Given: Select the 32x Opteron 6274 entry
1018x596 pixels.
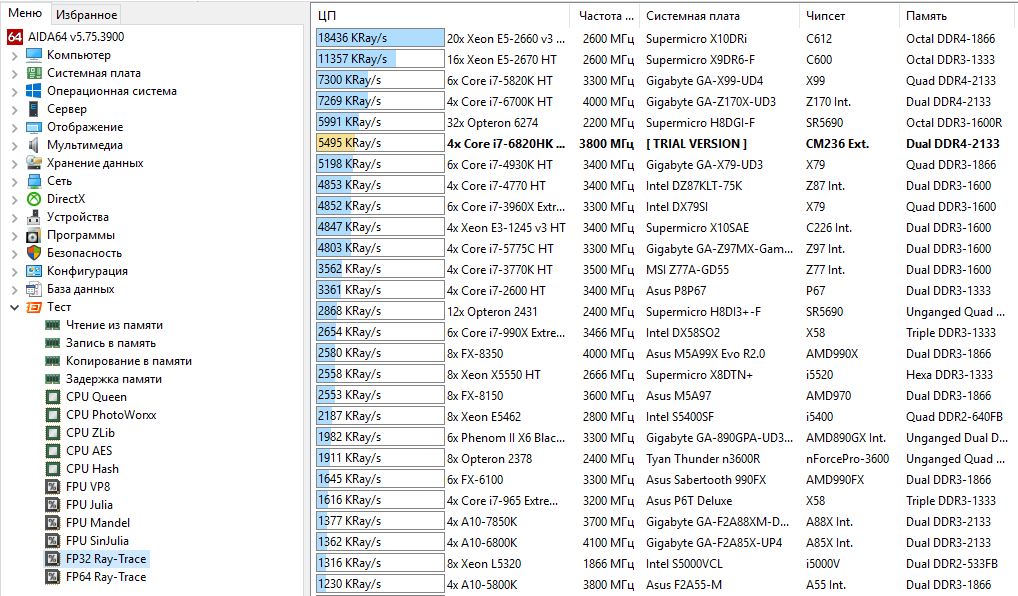Looking at the screenshot, I should (492, 123).
